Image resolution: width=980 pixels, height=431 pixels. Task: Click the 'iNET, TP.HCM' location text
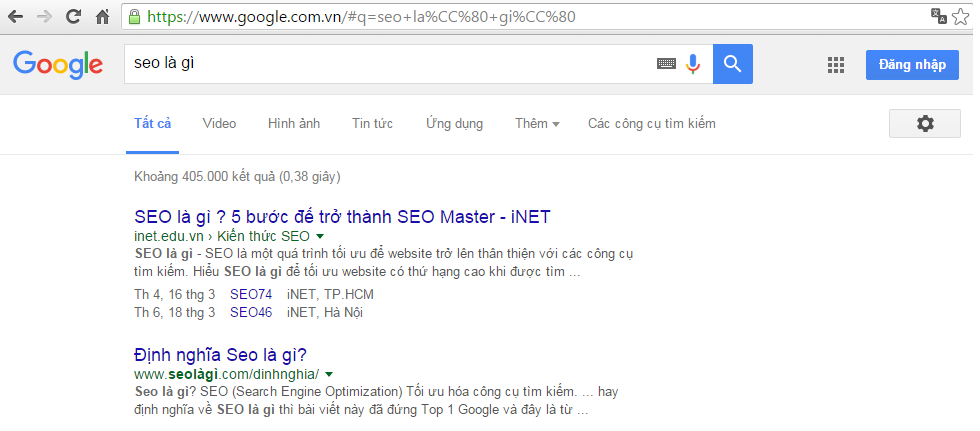click(x=330, y=294)
